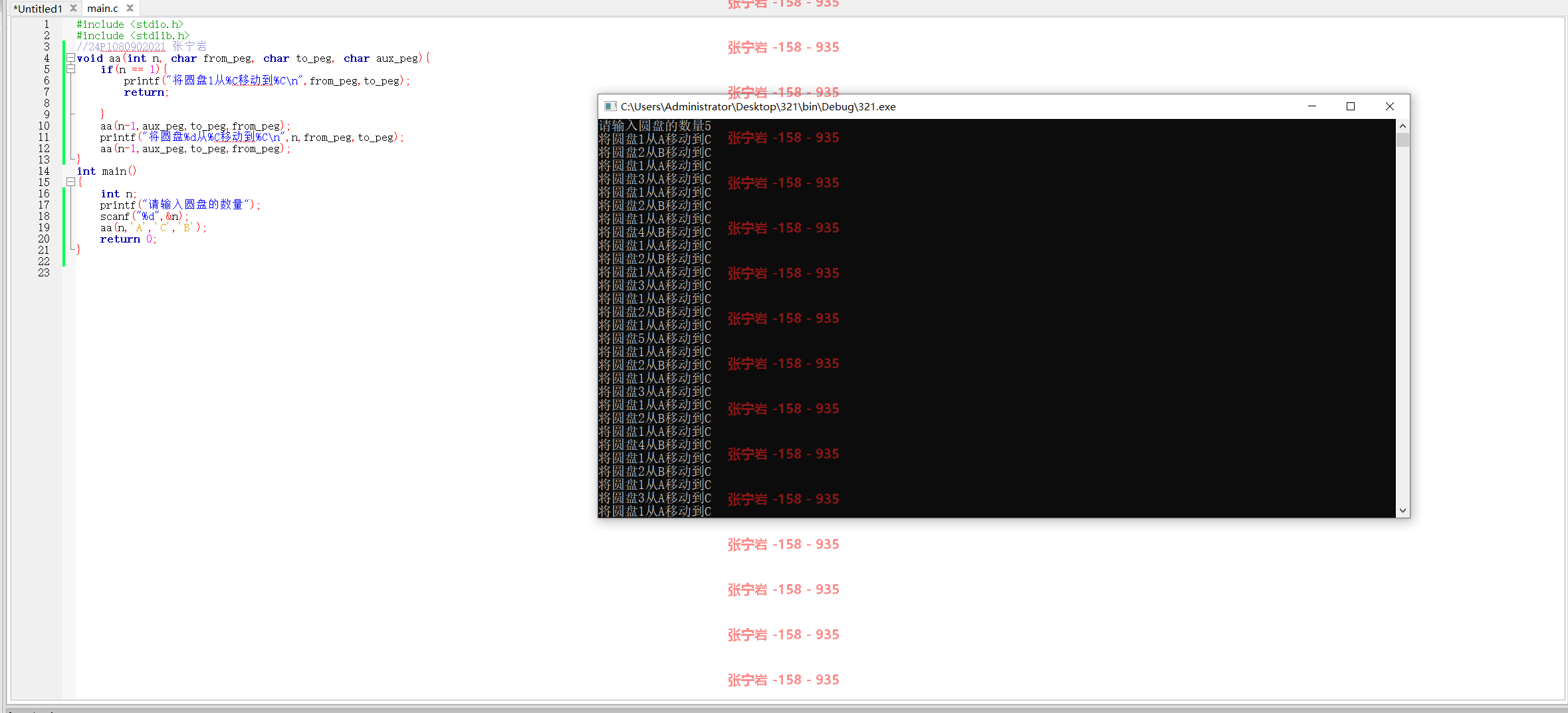Click line number 23 in the gutter

pyautogui.click(x=44, y=273)
